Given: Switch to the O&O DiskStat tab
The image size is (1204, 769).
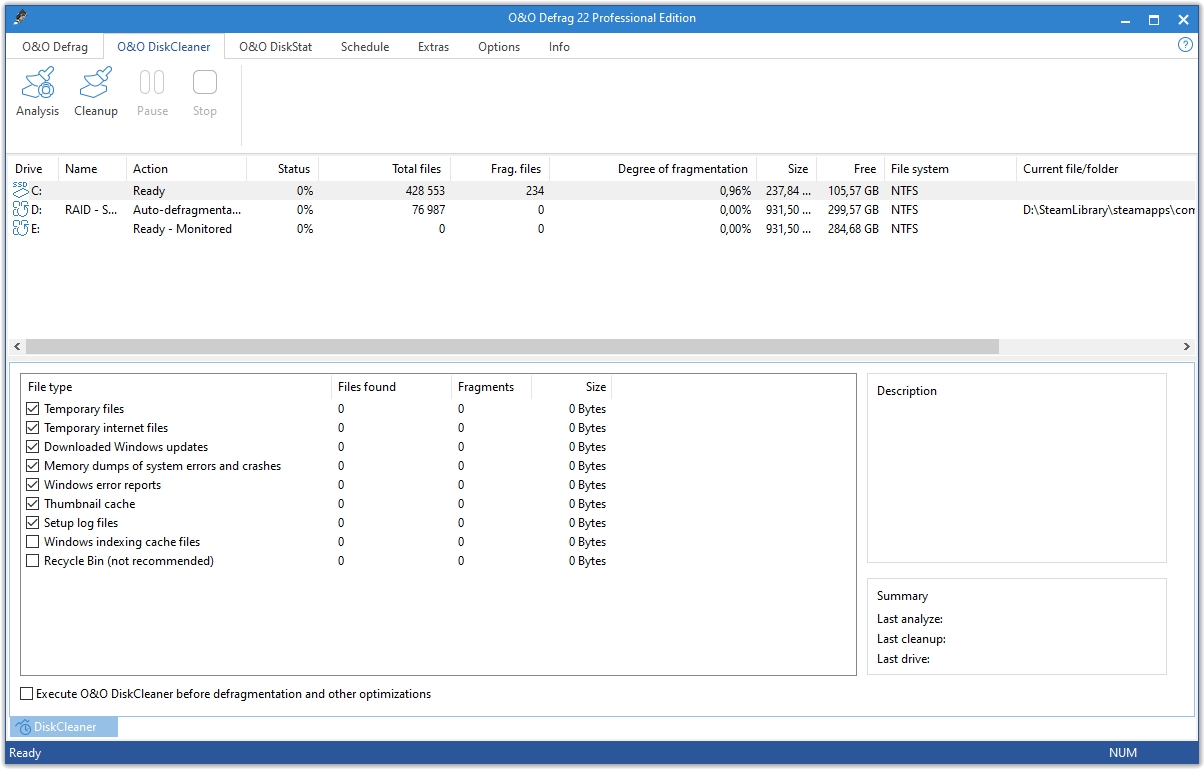Looking at the screenshot, I should 275,47.
